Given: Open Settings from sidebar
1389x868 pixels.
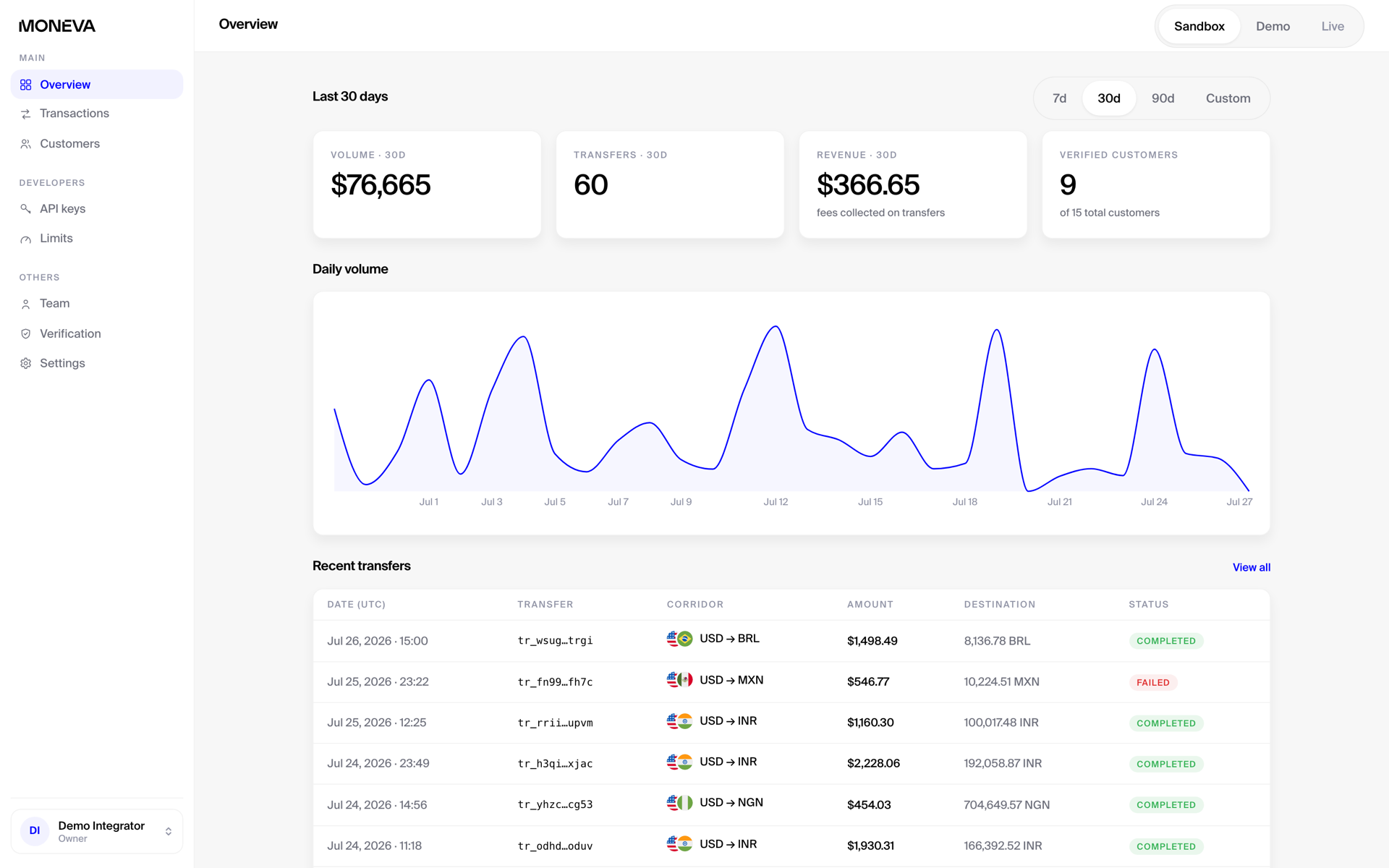Looking at the screenshot, I should (97, 363).
